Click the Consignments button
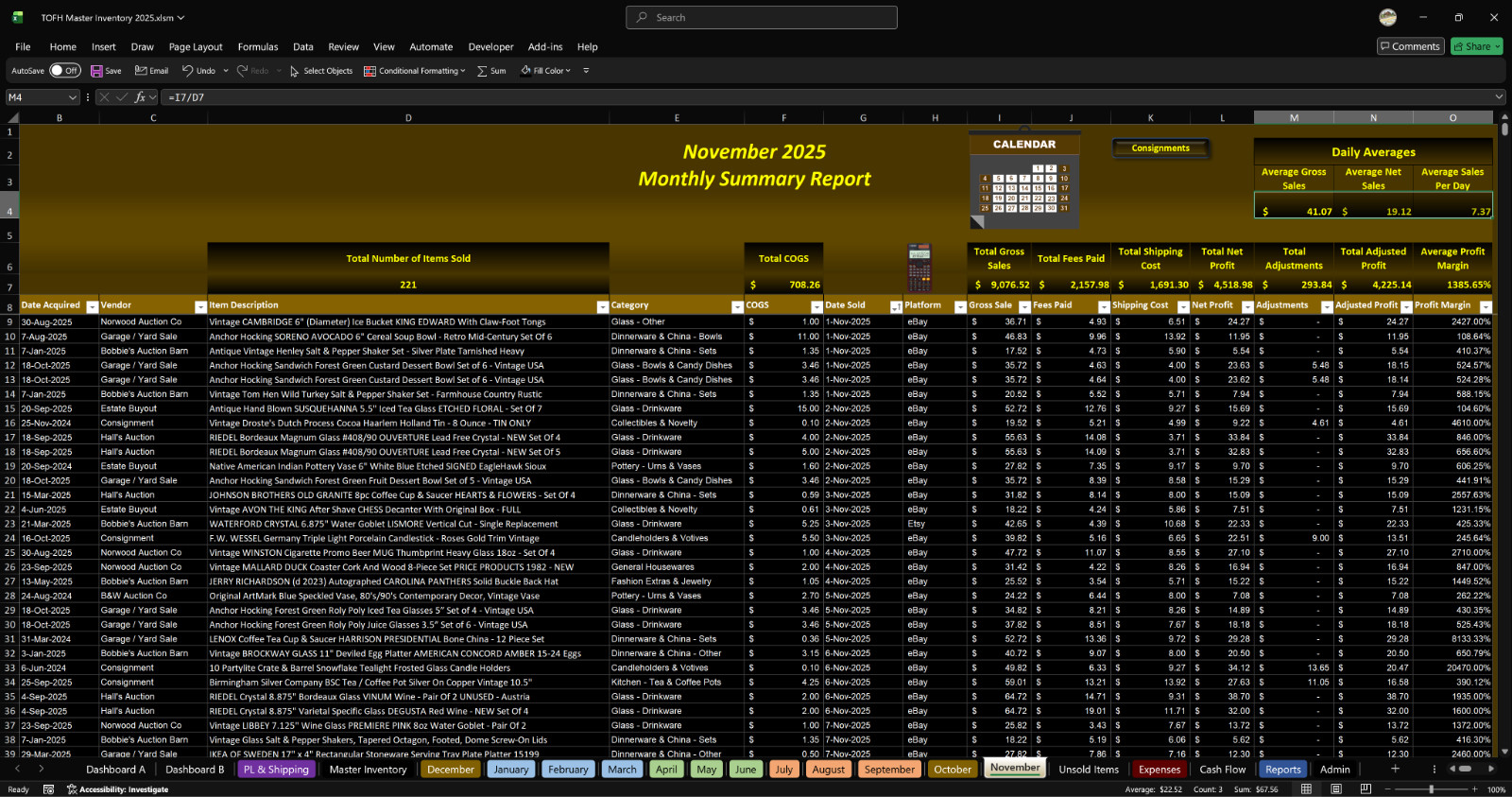 point(1160,148)
